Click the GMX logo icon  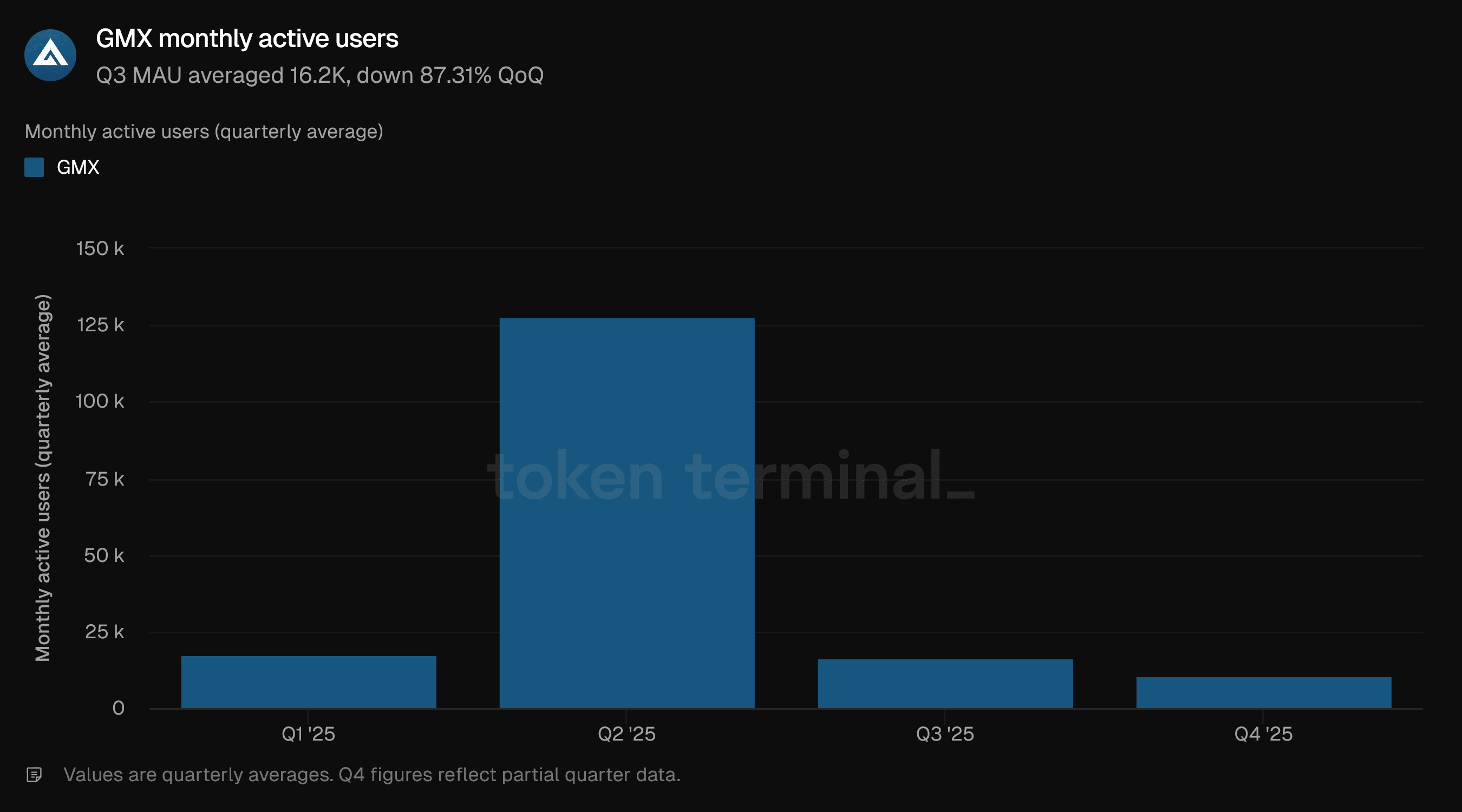coord(50,55)
